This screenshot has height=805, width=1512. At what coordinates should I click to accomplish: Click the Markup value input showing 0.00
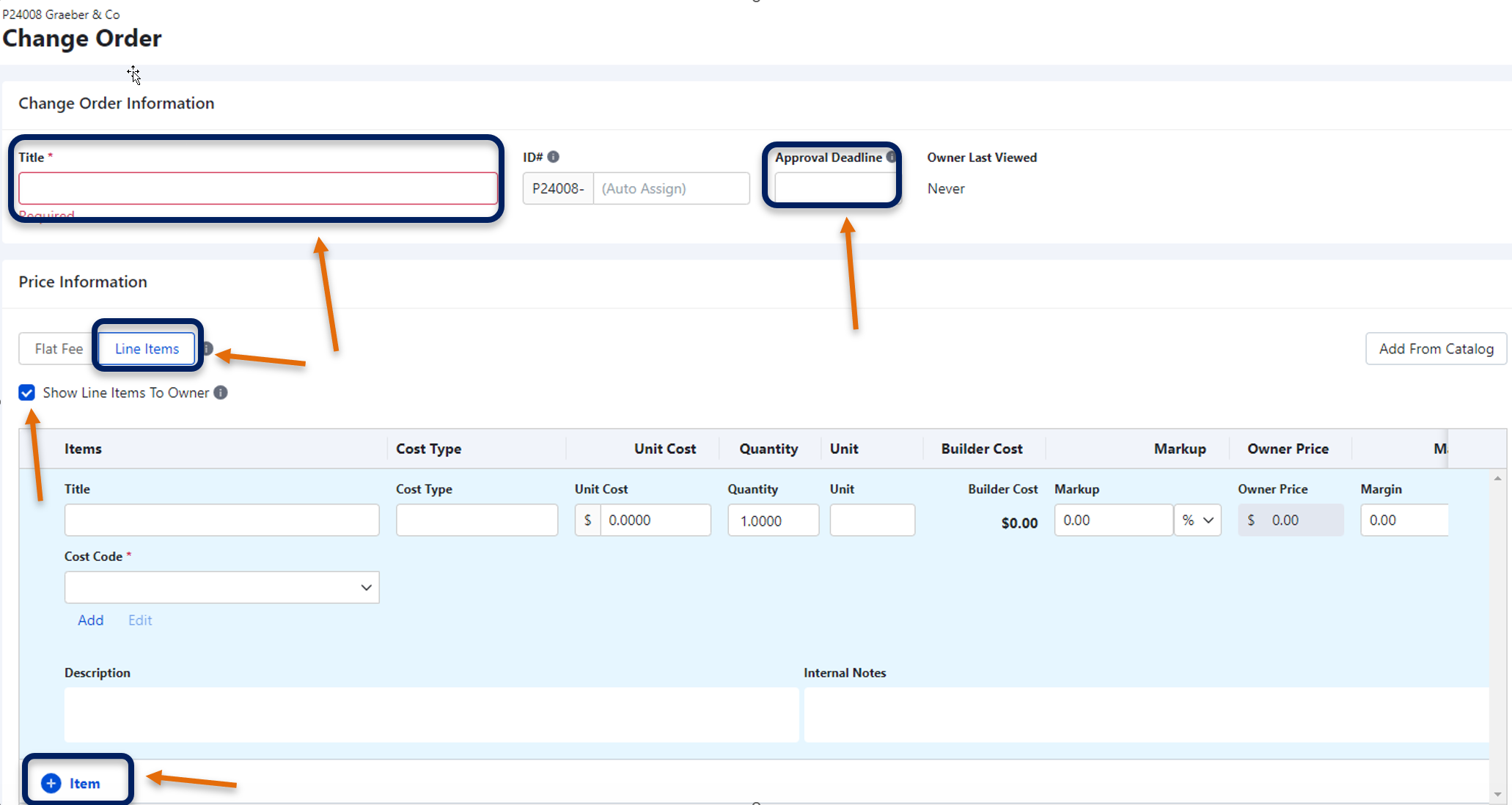pos(1112,520)
